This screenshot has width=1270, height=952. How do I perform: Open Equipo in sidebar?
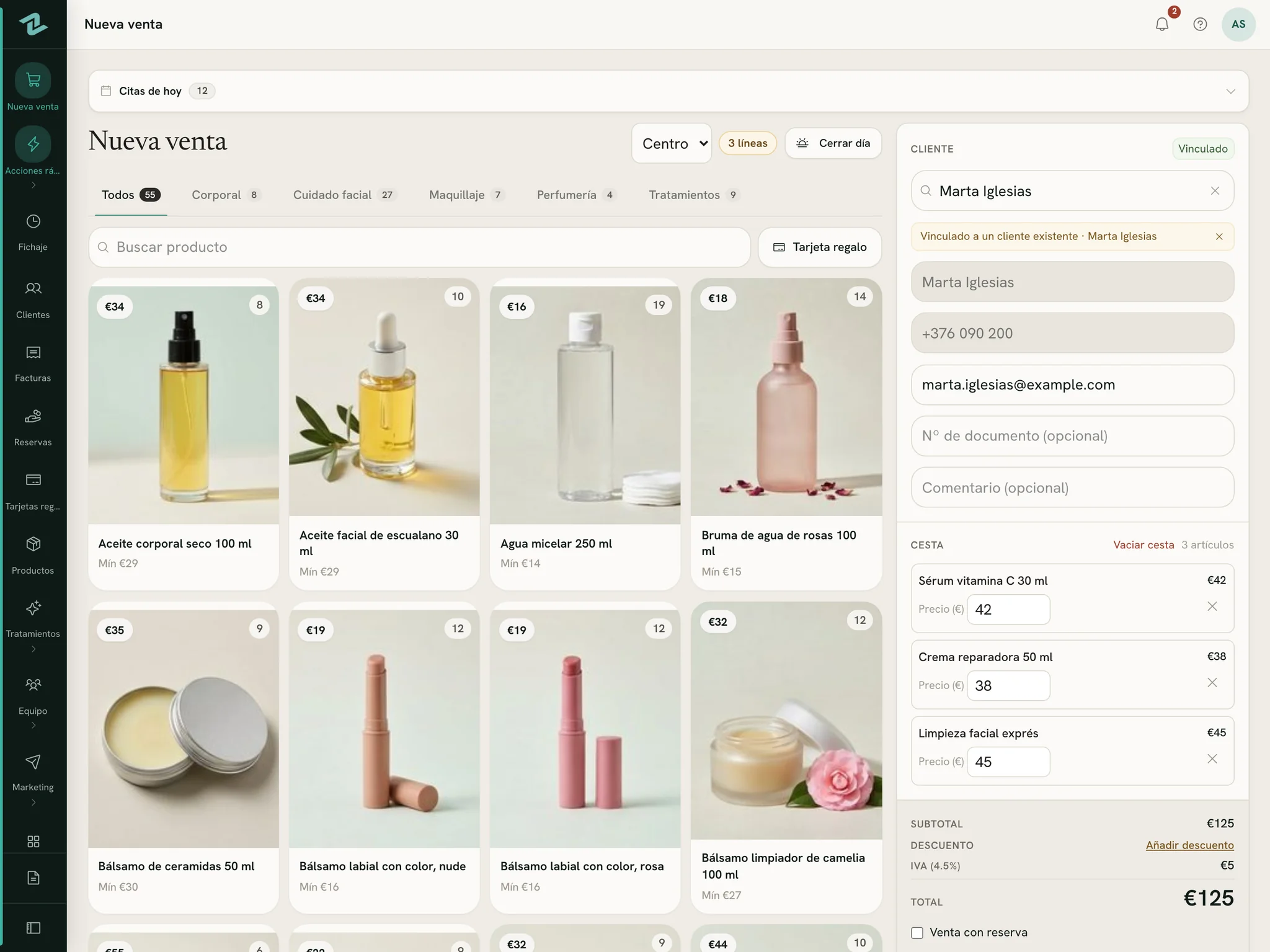tap(33, 696)
